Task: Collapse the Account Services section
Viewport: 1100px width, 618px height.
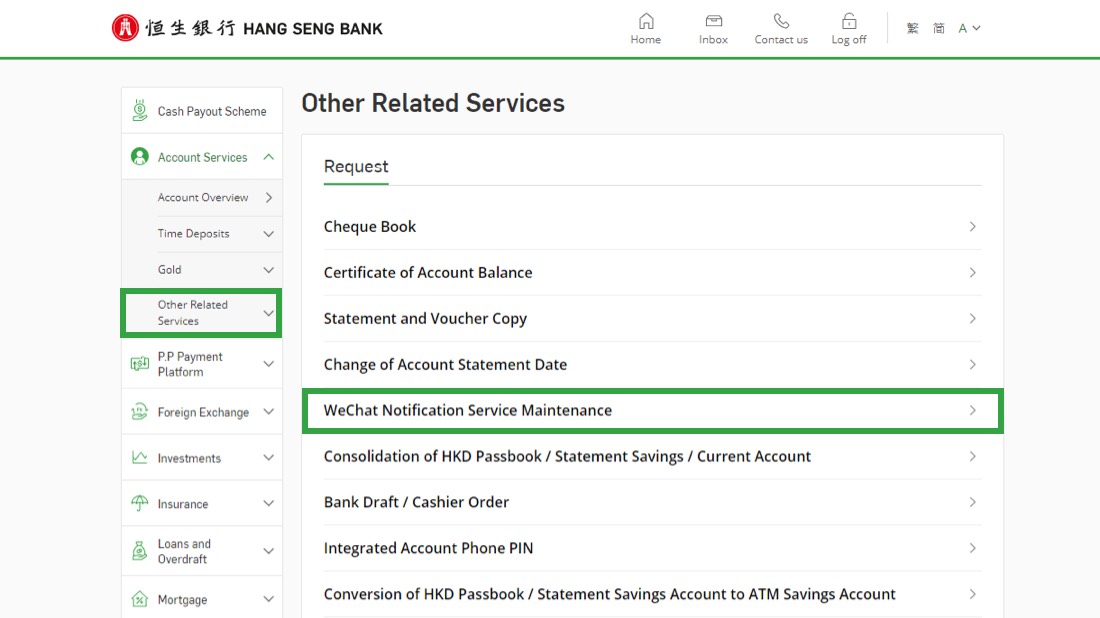Action: click(269, 157)
